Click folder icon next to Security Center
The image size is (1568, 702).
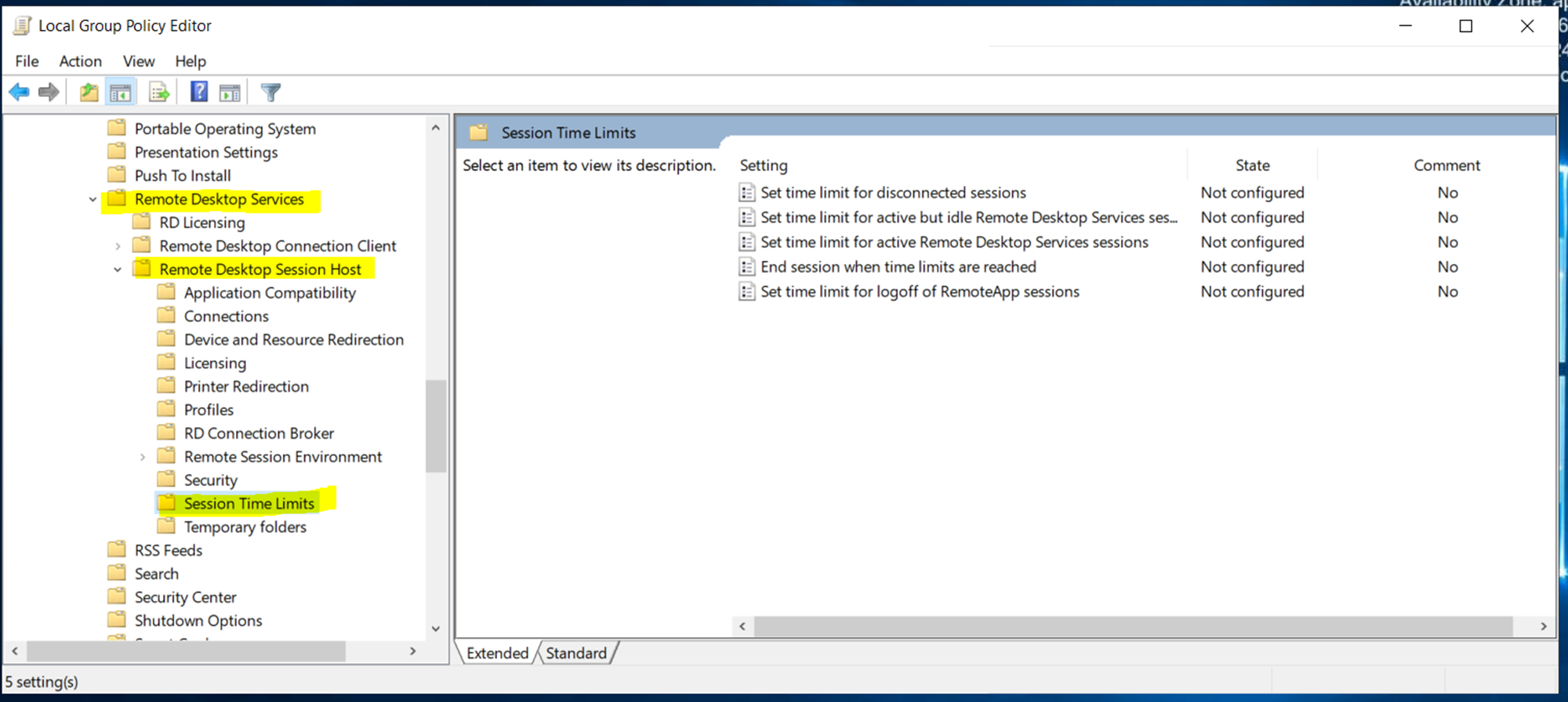point(117,596)
